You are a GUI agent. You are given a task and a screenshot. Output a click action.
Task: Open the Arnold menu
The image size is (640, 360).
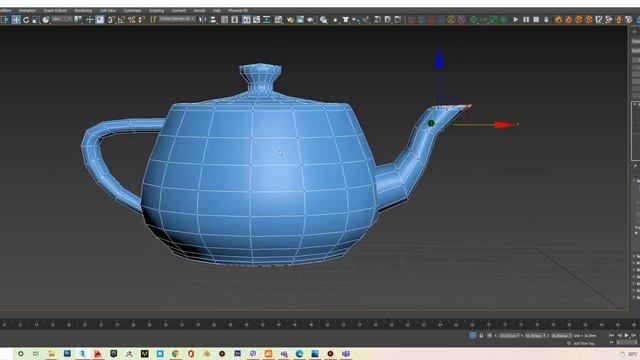(x=199, y=11)
